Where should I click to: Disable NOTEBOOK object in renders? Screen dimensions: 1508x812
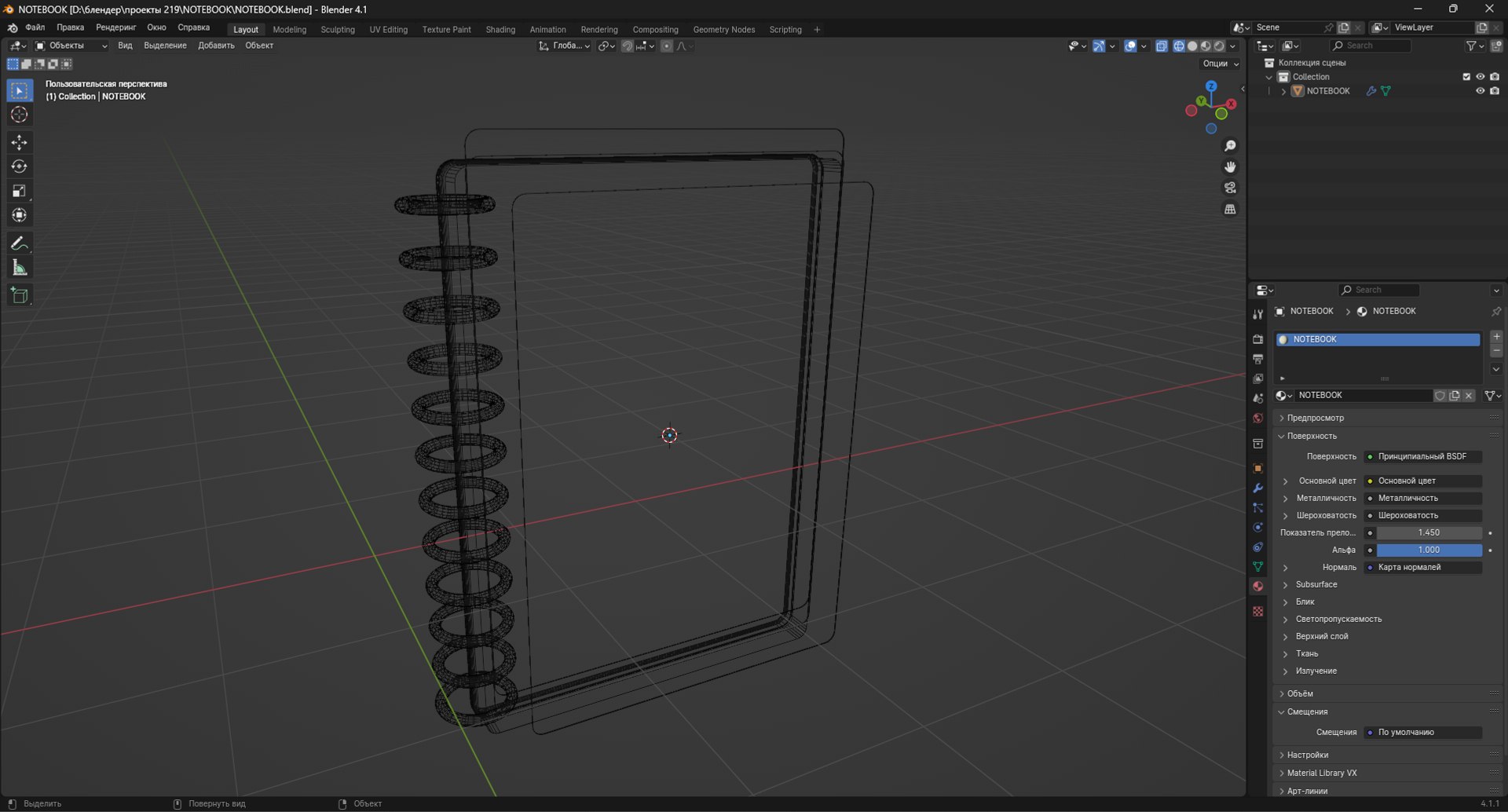(1495, 91)
